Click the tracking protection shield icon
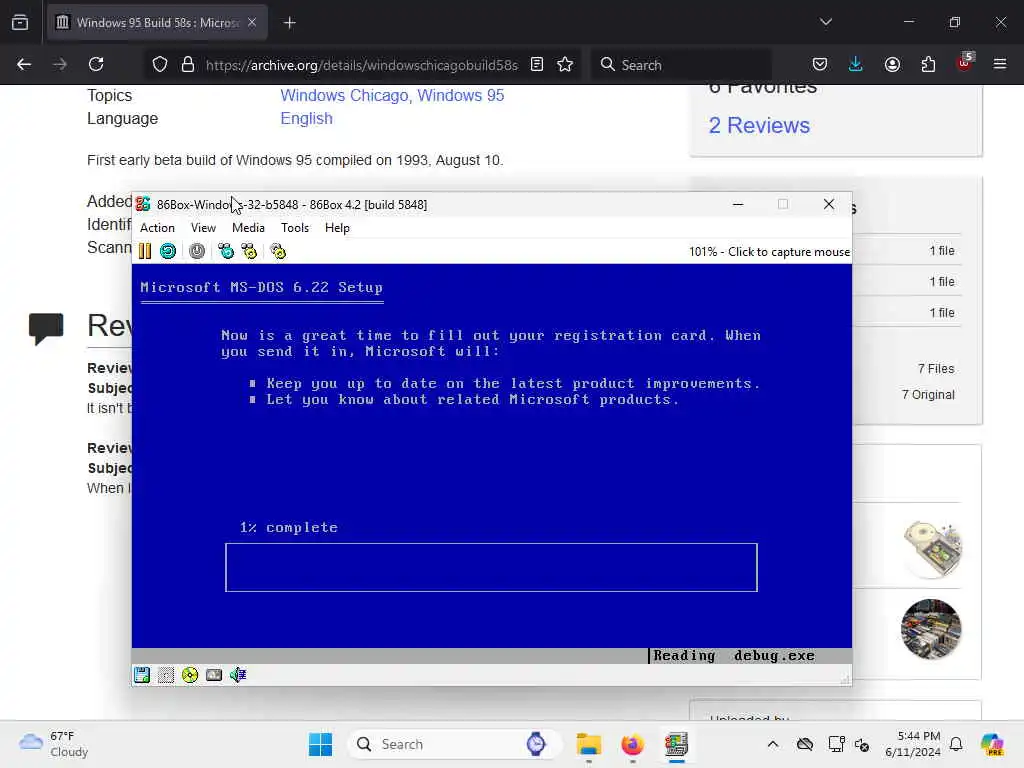1024x768 pixels. pyautogui.click(x=160, y=65)
